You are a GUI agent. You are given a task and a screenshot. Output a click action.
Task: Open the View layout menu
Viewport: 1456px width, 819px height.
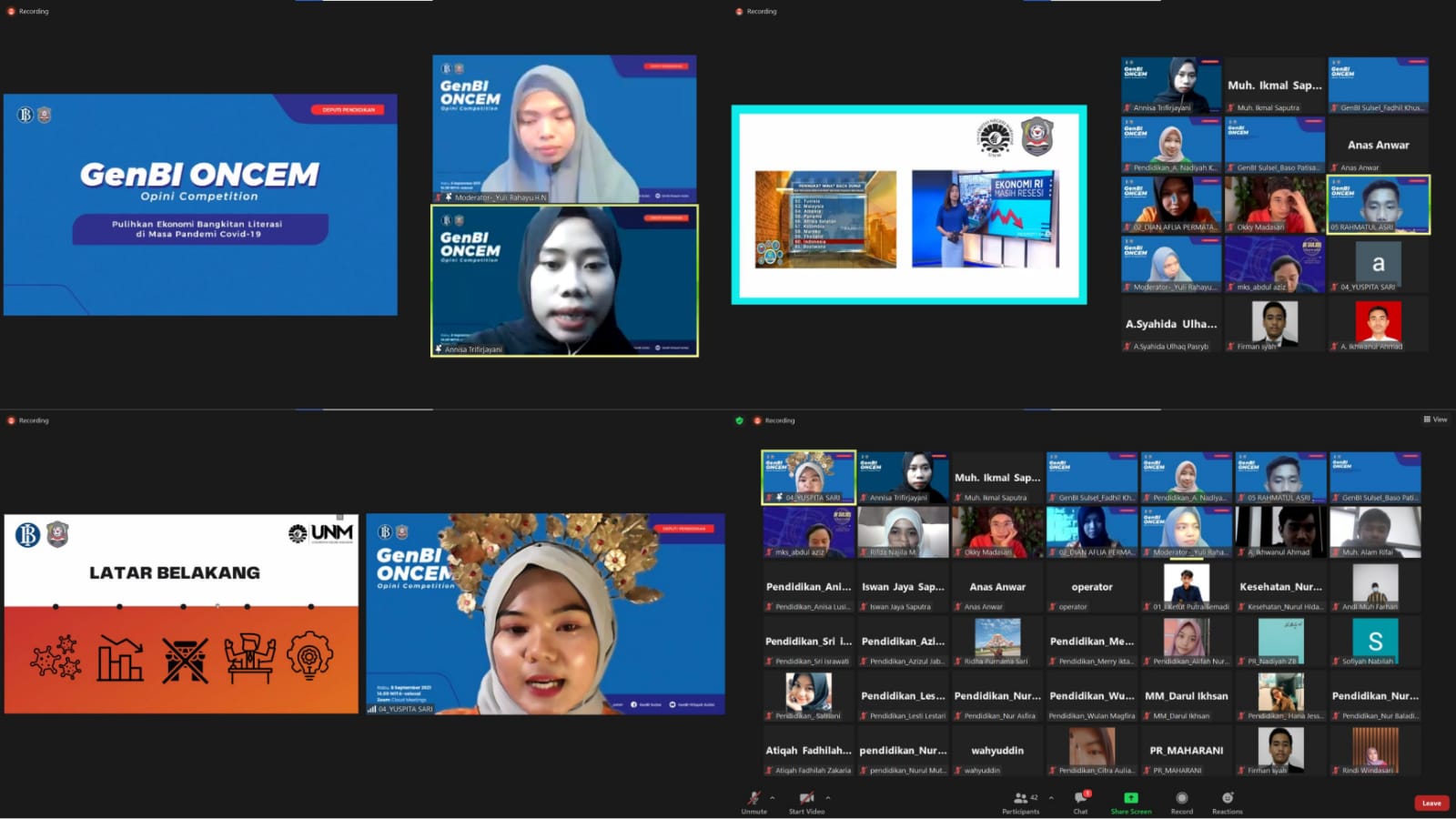pyautogui.click(x=1435, y=420)
